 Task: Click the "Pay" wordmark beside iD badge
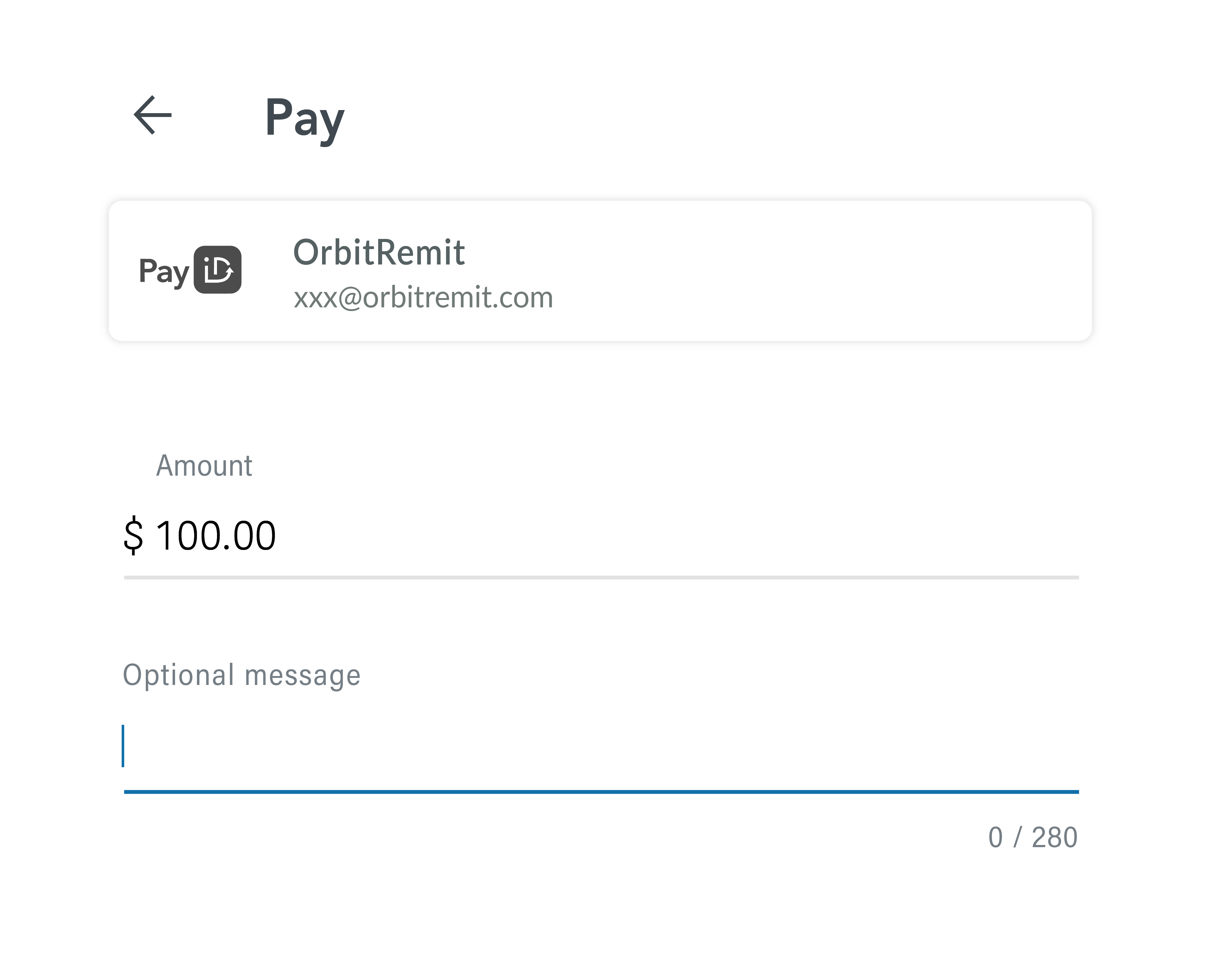164,271
